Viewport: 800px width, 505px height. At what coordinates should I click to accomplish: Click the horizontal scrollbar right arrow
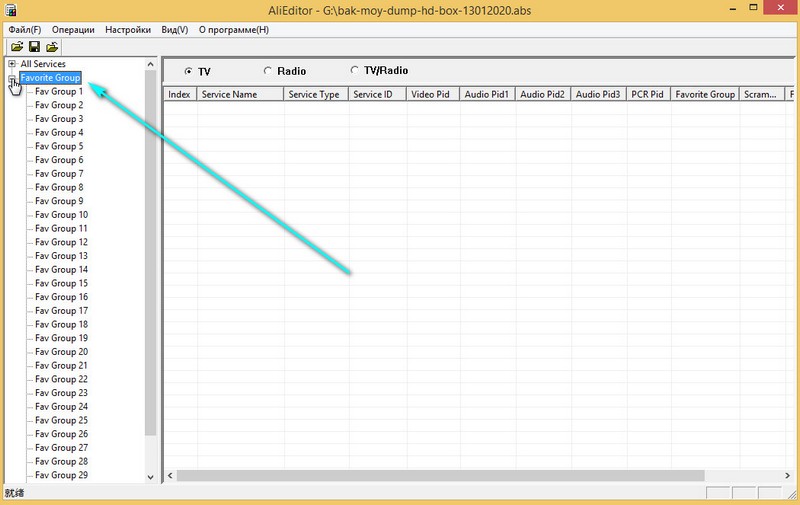pyautogui.click(x=787, y=475)
